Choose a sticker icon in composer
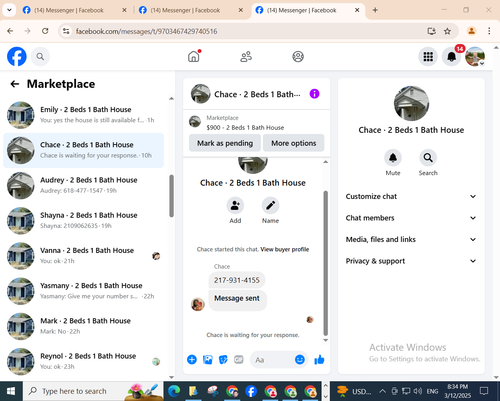This screenshot has height=401, width=500. pyautogui.click(x=223, y=360)
